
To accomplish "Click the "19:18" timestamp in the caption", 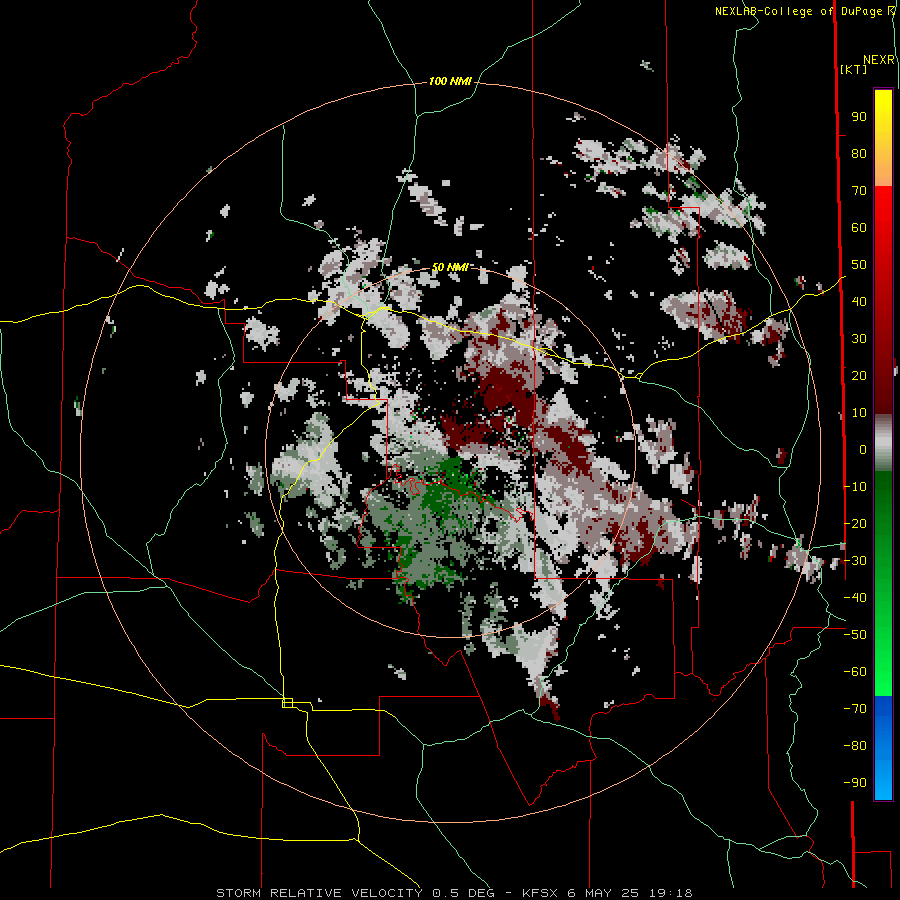I will [670, 893].
